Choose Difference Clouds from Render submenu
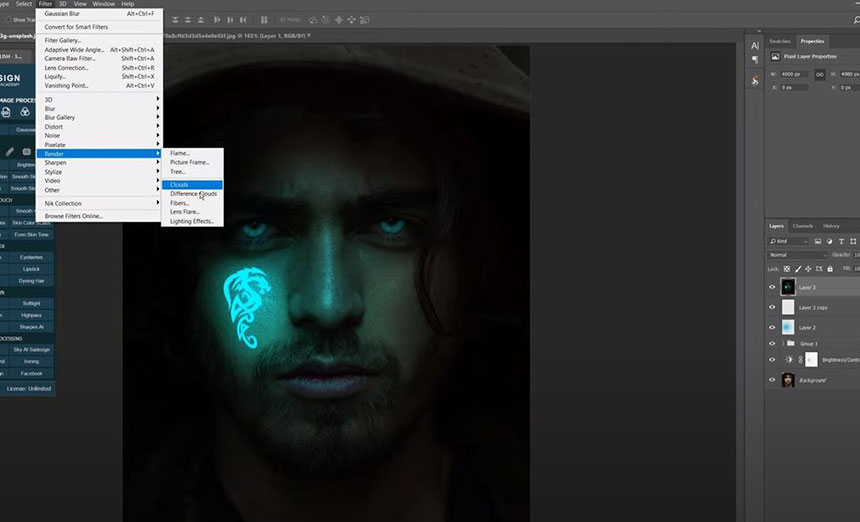Viewport: 860px width, 522px height. tap(193, 194)
